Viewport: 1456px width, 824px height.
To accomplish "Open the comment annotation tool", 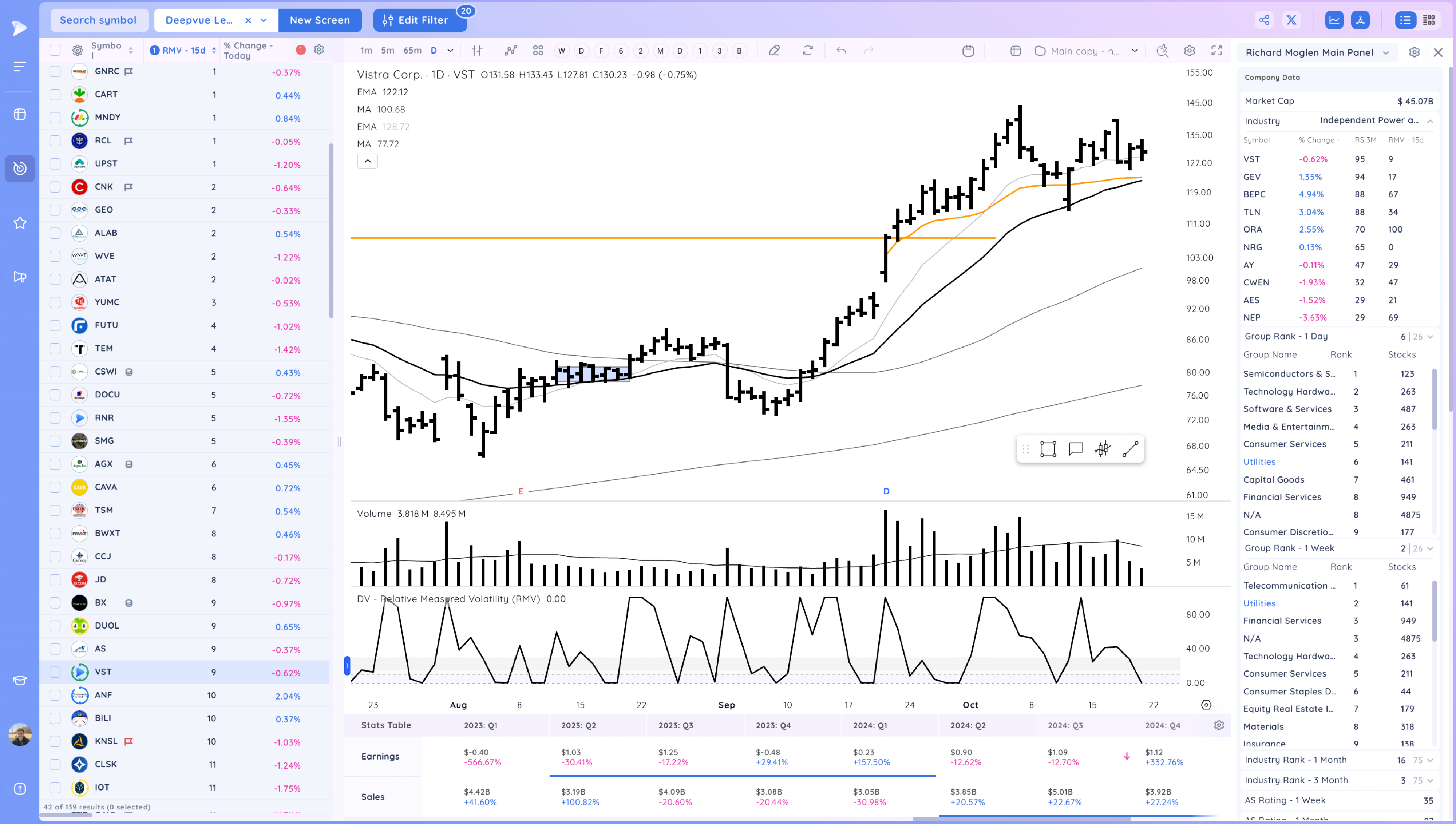I will point(1075,449).
